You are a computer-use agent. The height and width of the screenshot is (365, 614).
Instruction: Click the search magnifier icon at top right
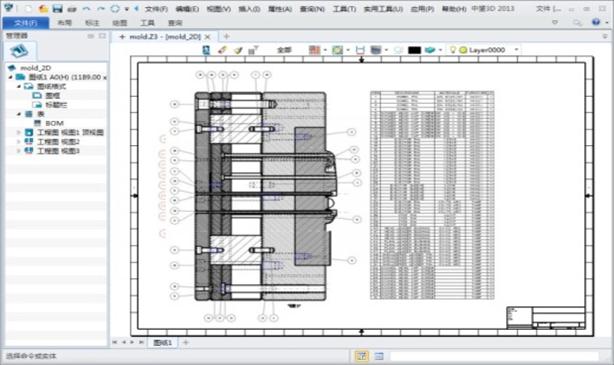[577, 23]
